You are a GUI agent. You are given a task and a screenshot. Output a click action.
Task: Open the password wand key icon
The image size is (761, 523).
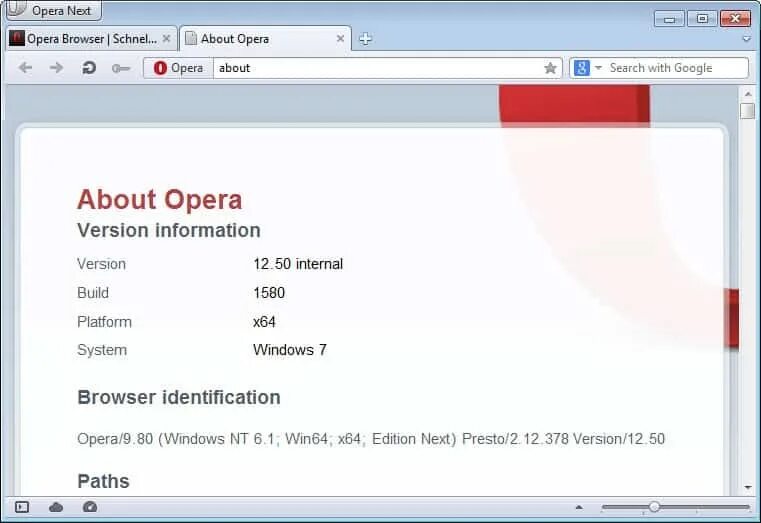pos(120,68)
